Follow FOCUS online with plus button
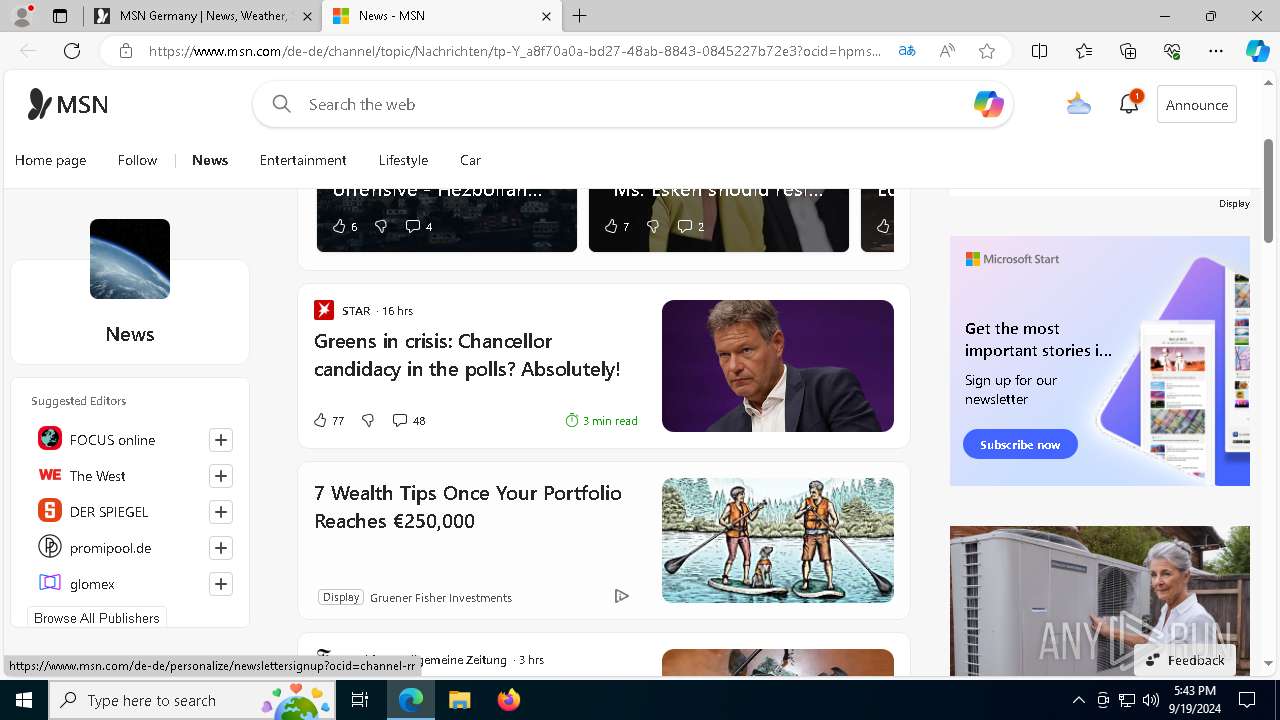This screenshot has height=720, width=1280. tap(221, 440)
